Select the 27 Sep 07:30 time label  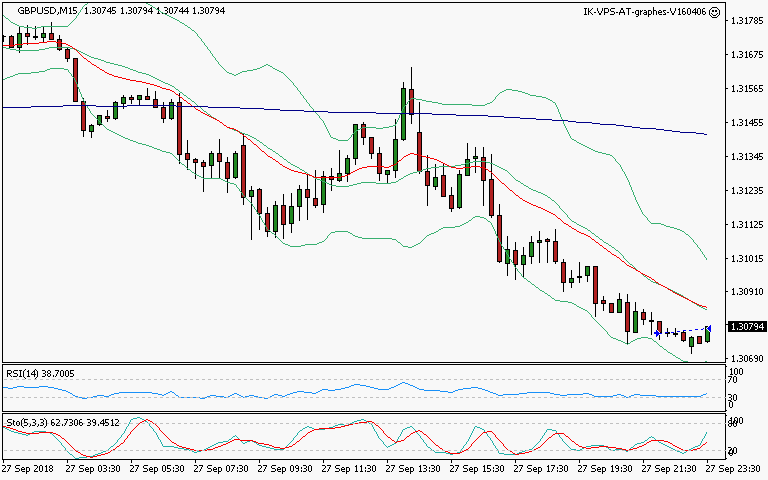point(225,468)
